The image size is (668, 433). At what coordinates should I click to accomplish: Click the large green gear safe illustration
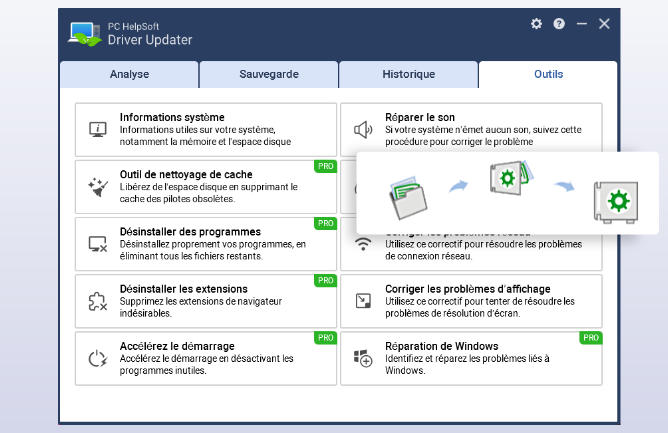click(616, 202)
